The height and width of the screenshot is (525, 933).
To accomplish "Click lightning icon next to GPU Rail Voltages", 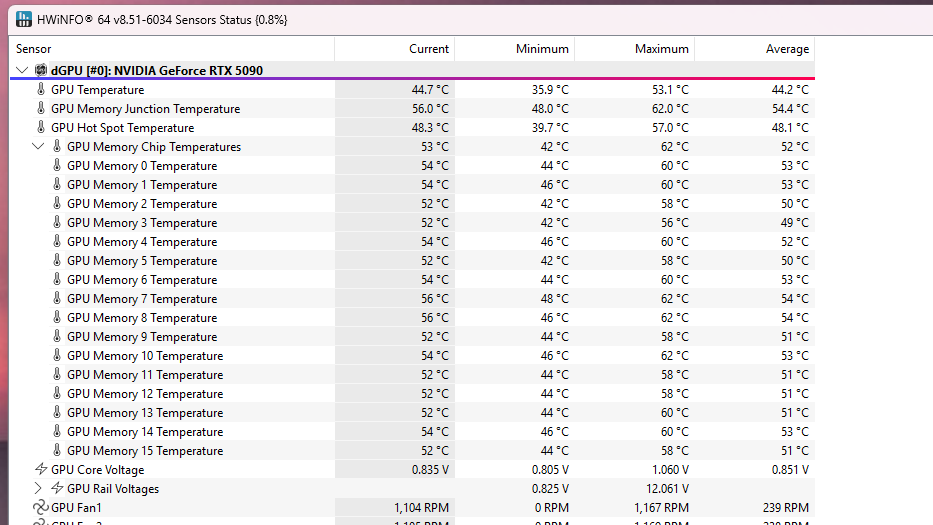I will point(57,488).
